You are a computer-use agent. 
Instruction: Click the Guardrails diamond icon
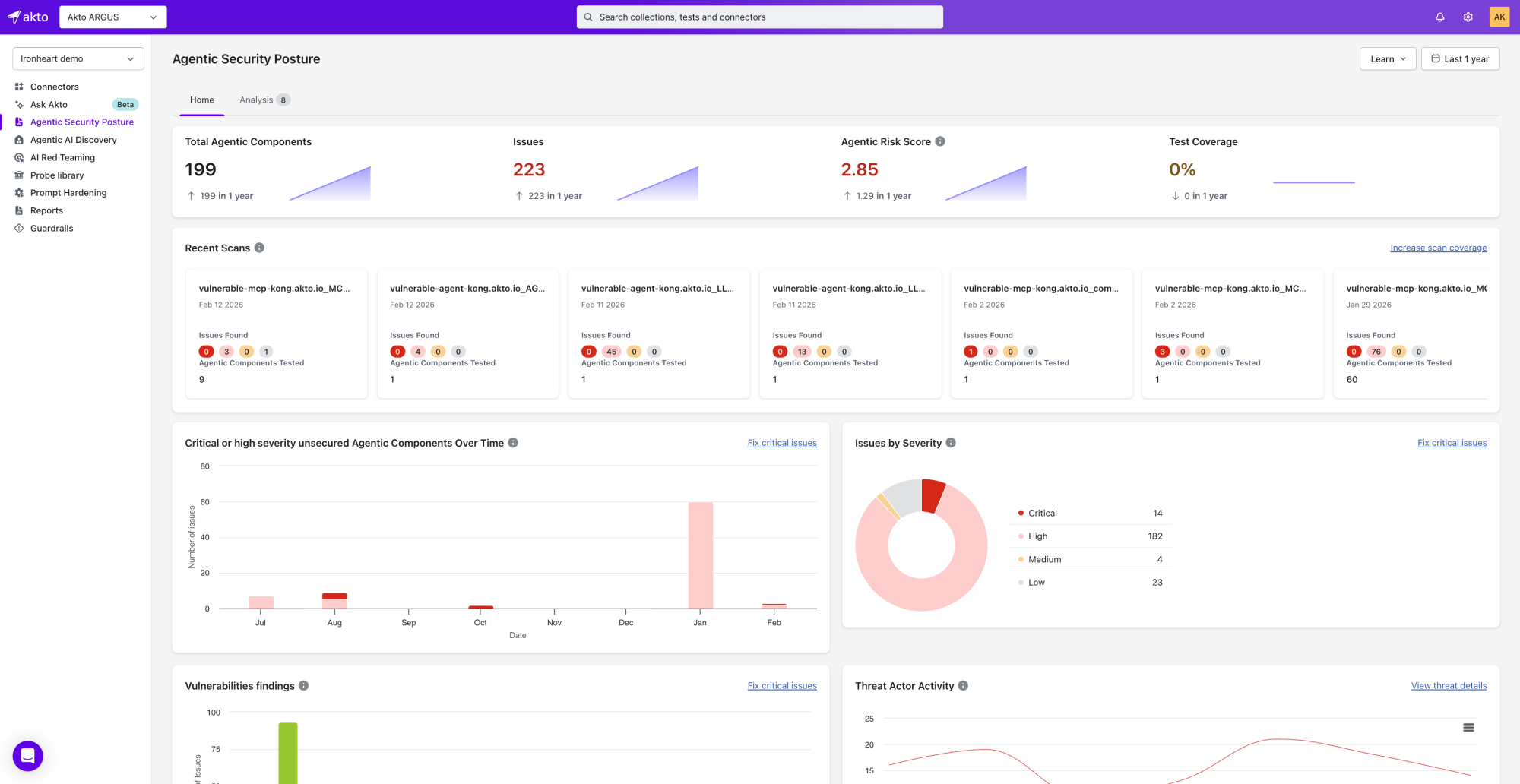[x=19, y=229]
